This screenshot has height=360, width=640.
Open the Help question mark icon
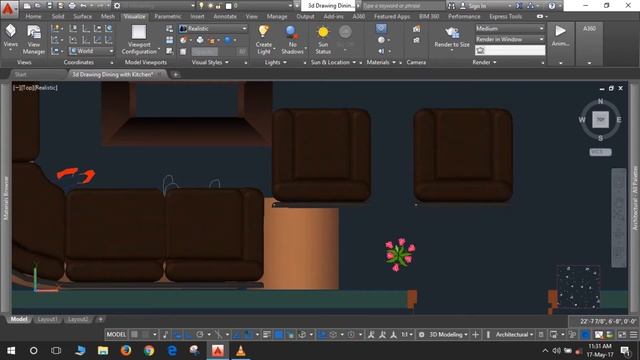pos(552,6)
